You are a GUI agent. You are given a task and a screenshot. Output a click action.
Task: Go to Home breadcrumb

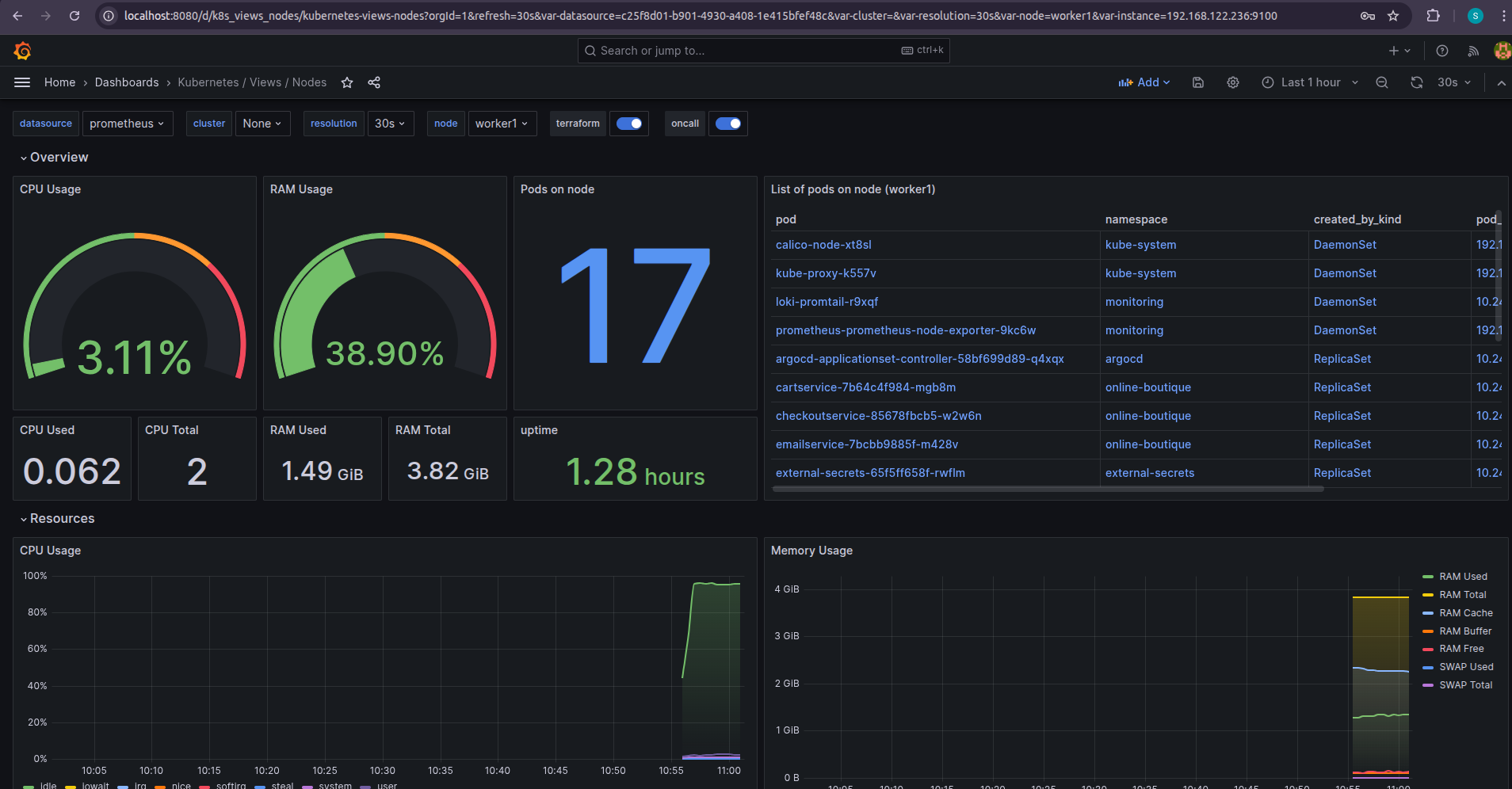pyautogui.click(x=60, y=82)
